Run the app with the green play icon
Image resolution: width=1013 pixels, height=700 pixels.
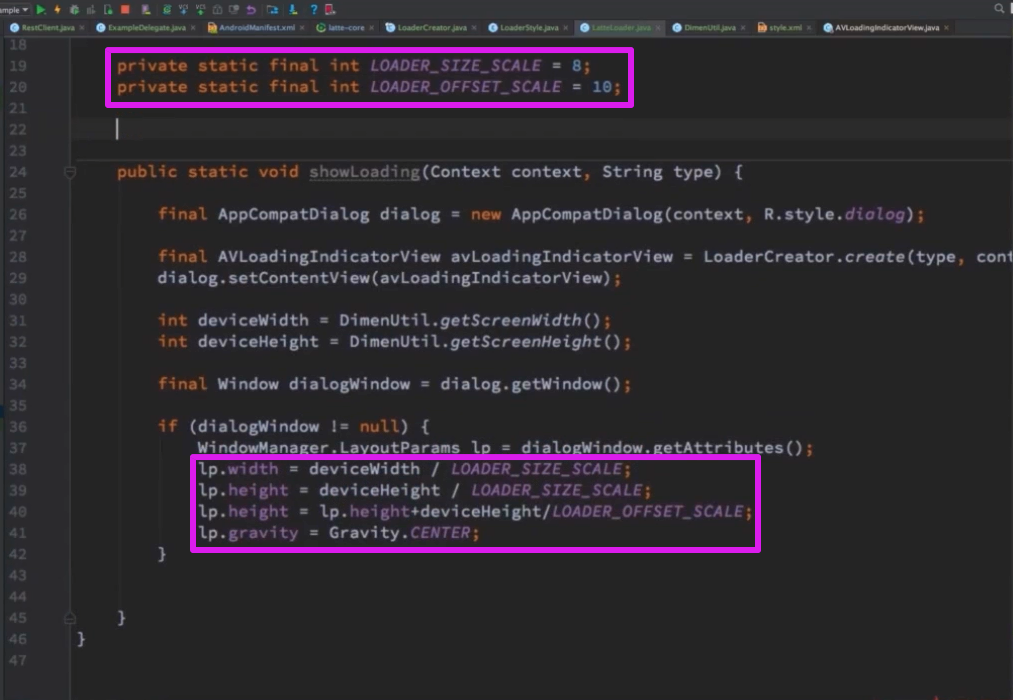[x=41, y=10]
